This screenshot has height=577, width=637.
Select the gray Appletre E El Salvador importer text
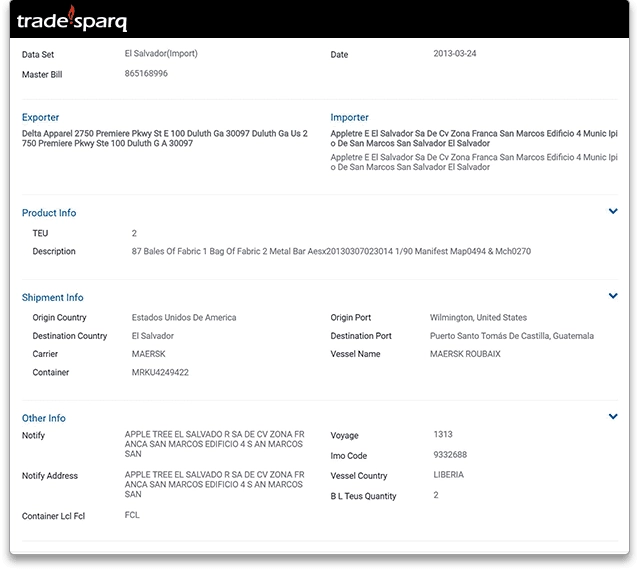pos(474,162)
